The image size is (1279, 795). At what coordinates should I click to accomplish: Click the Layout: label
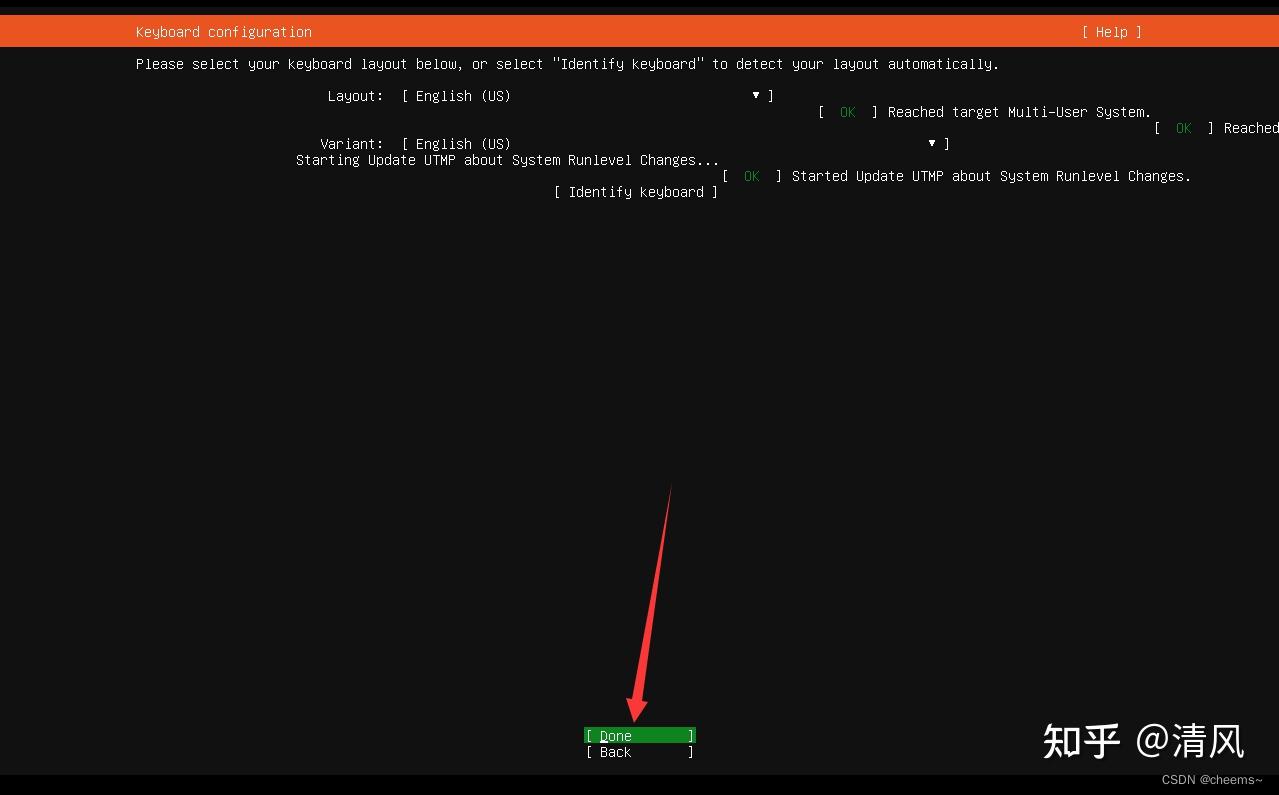pos(355,96)
